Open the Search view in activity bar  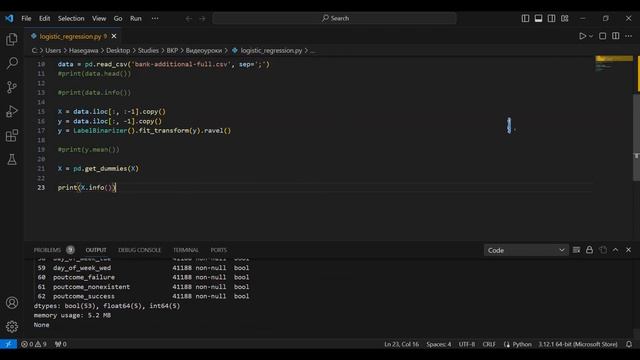click(12, 63)
